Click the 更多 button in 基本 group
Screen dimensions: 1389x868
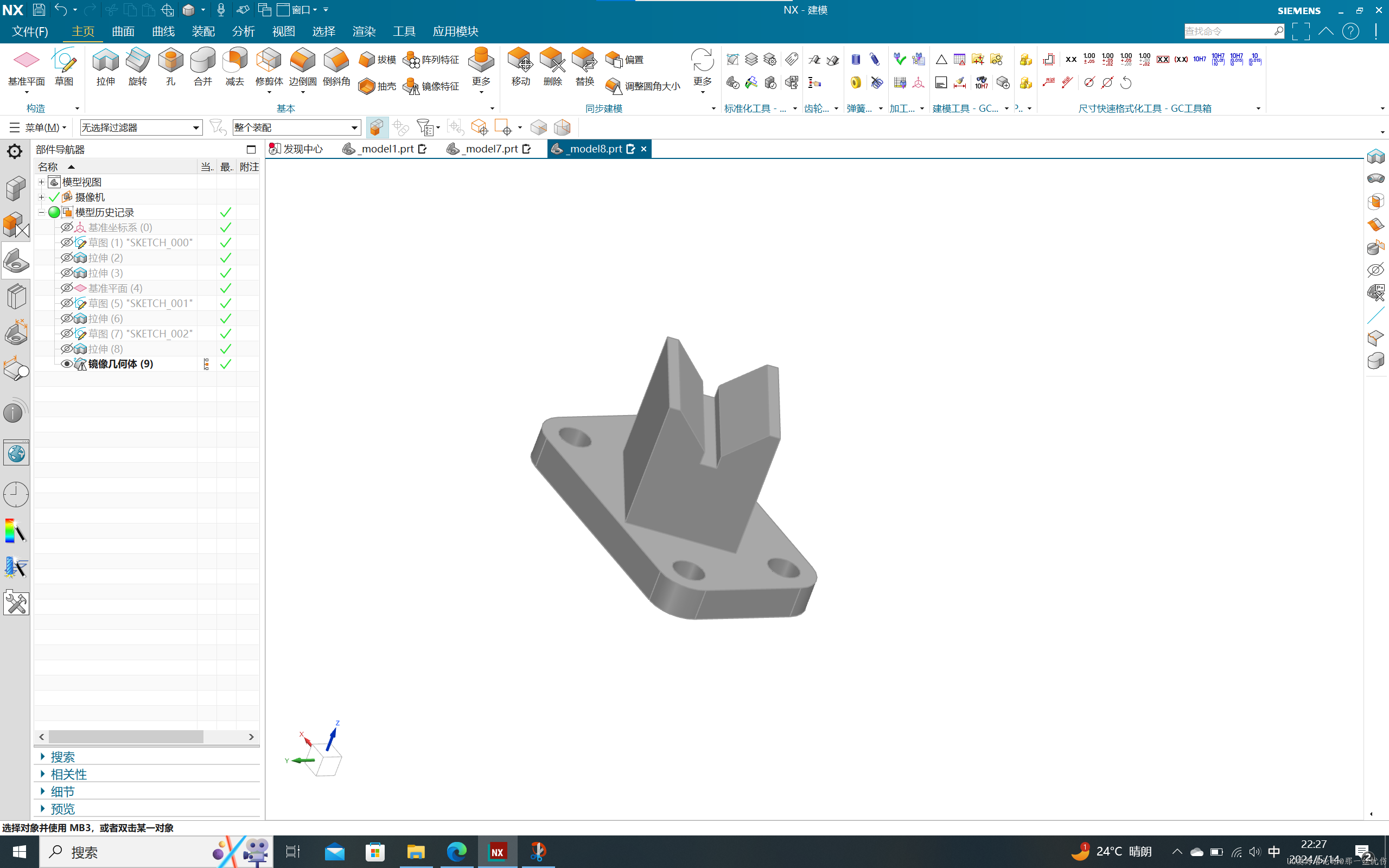point(481,70)
